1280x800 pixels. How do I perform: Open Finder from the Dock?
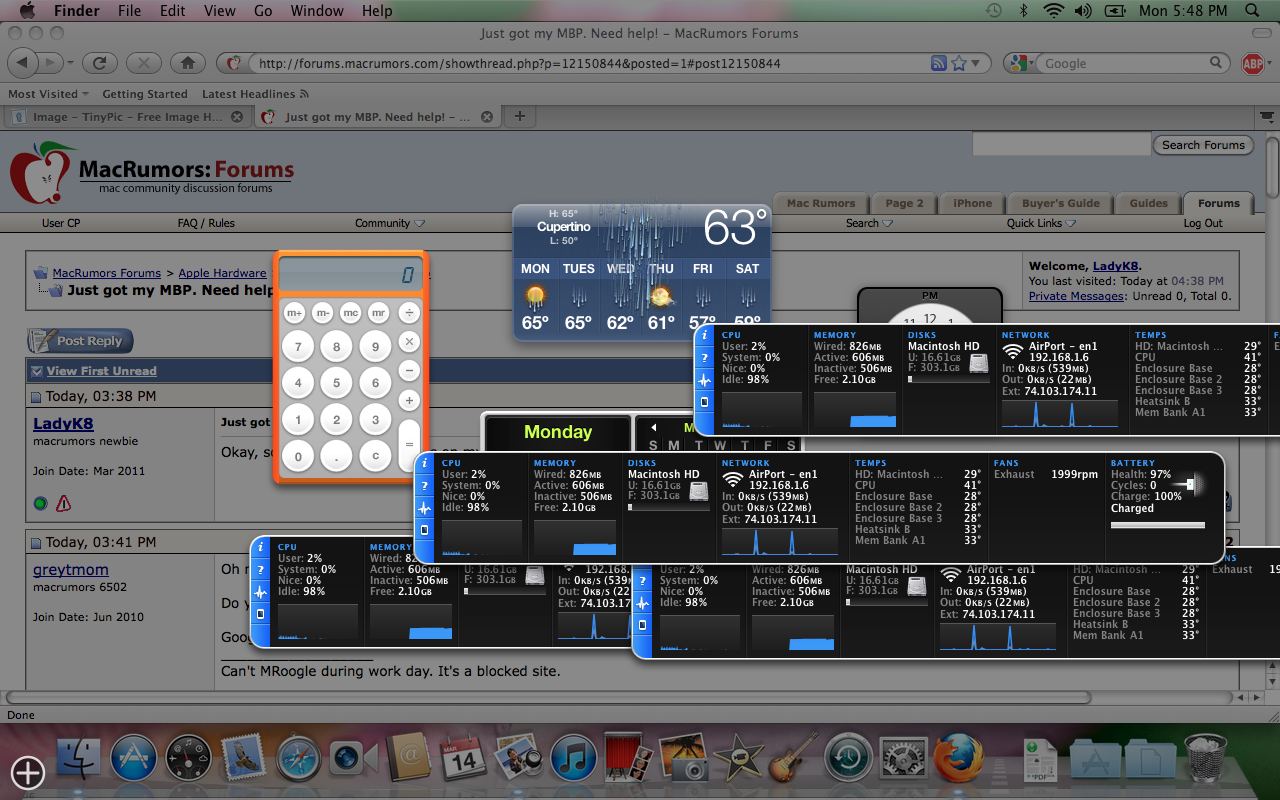point(80,759)
